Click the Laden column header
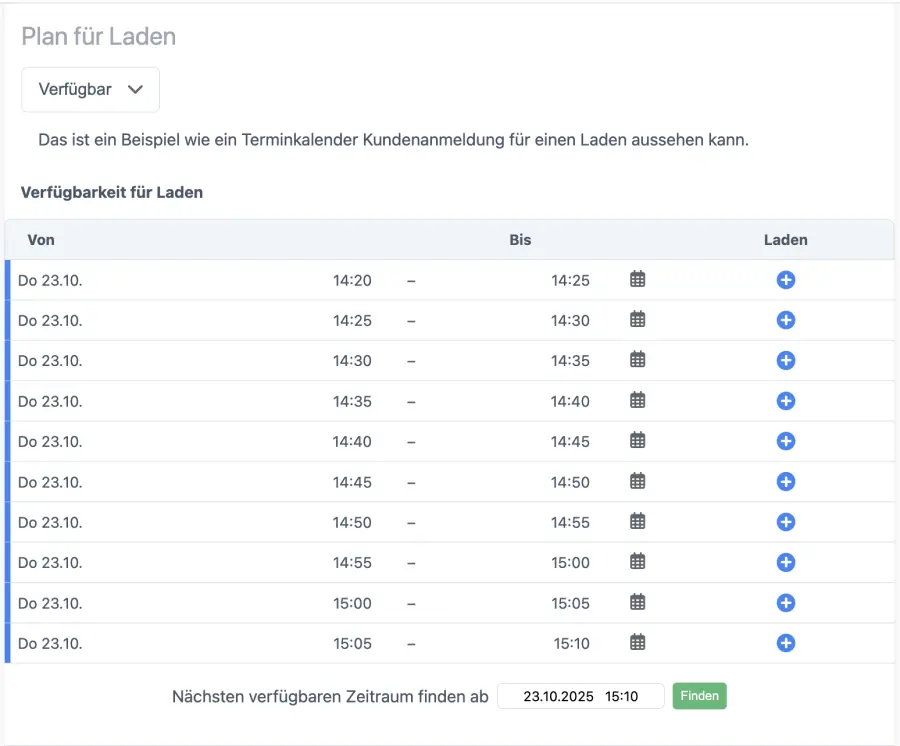Viewport: 900px width, 746px height. pos(786,240)
